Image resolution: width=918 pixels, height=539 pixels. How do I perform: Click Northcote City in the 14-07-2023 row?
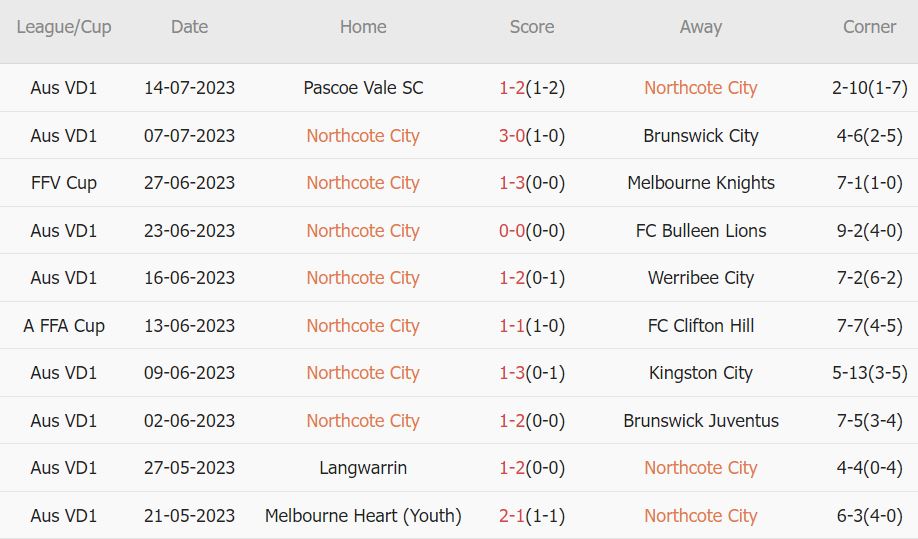(x=700, y=88)
